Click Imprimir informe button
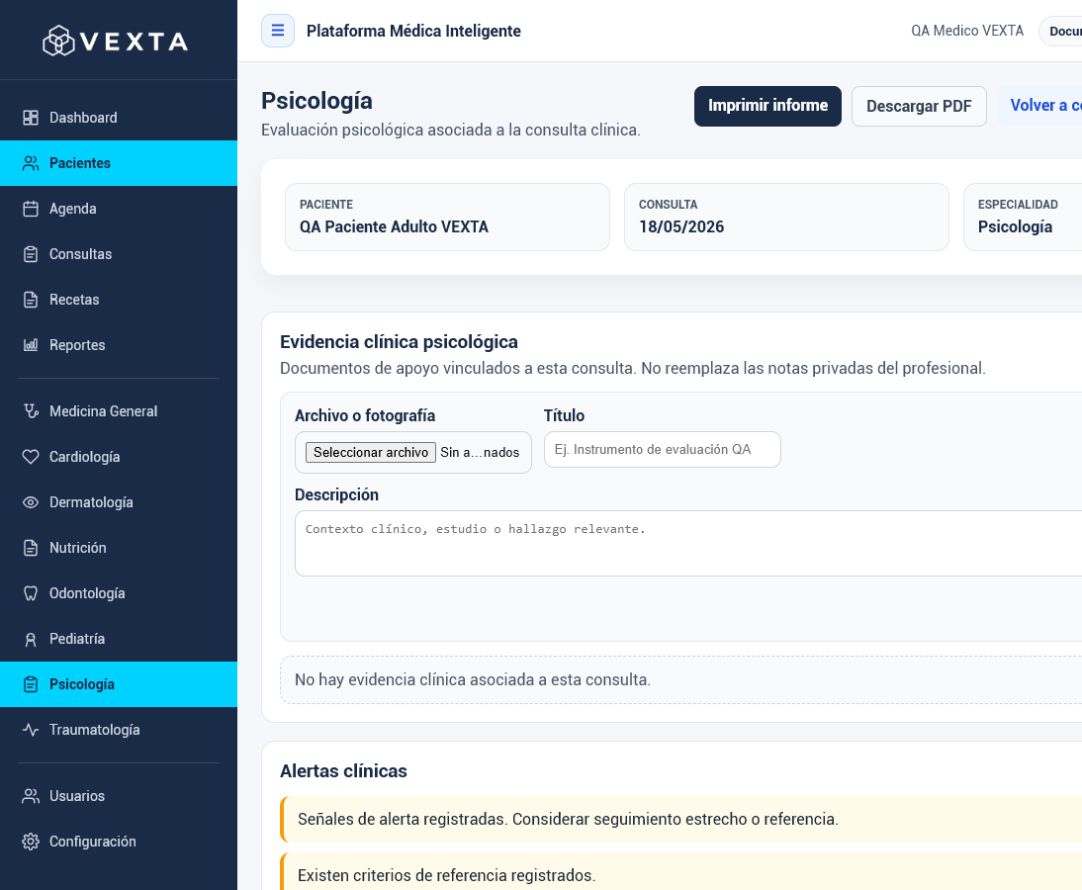This screenshot has height=890, width=1082. point(767,106)
